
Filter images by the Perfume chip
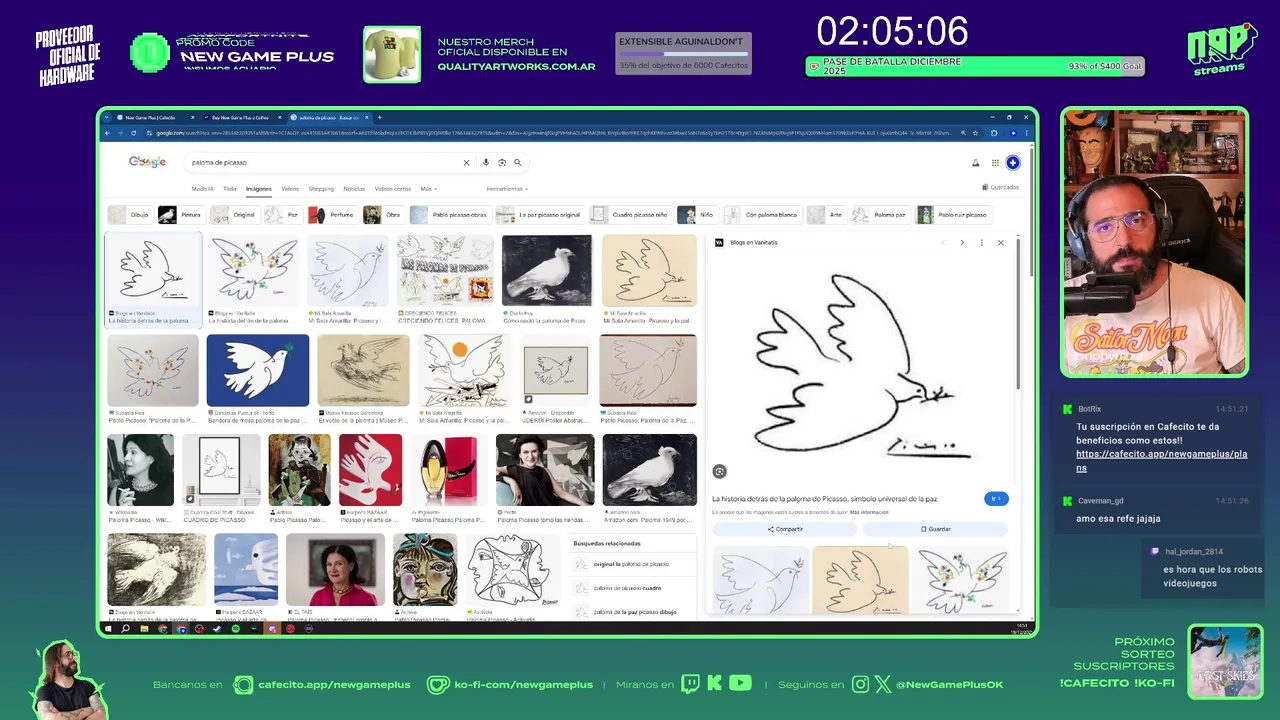coord(332,215)
